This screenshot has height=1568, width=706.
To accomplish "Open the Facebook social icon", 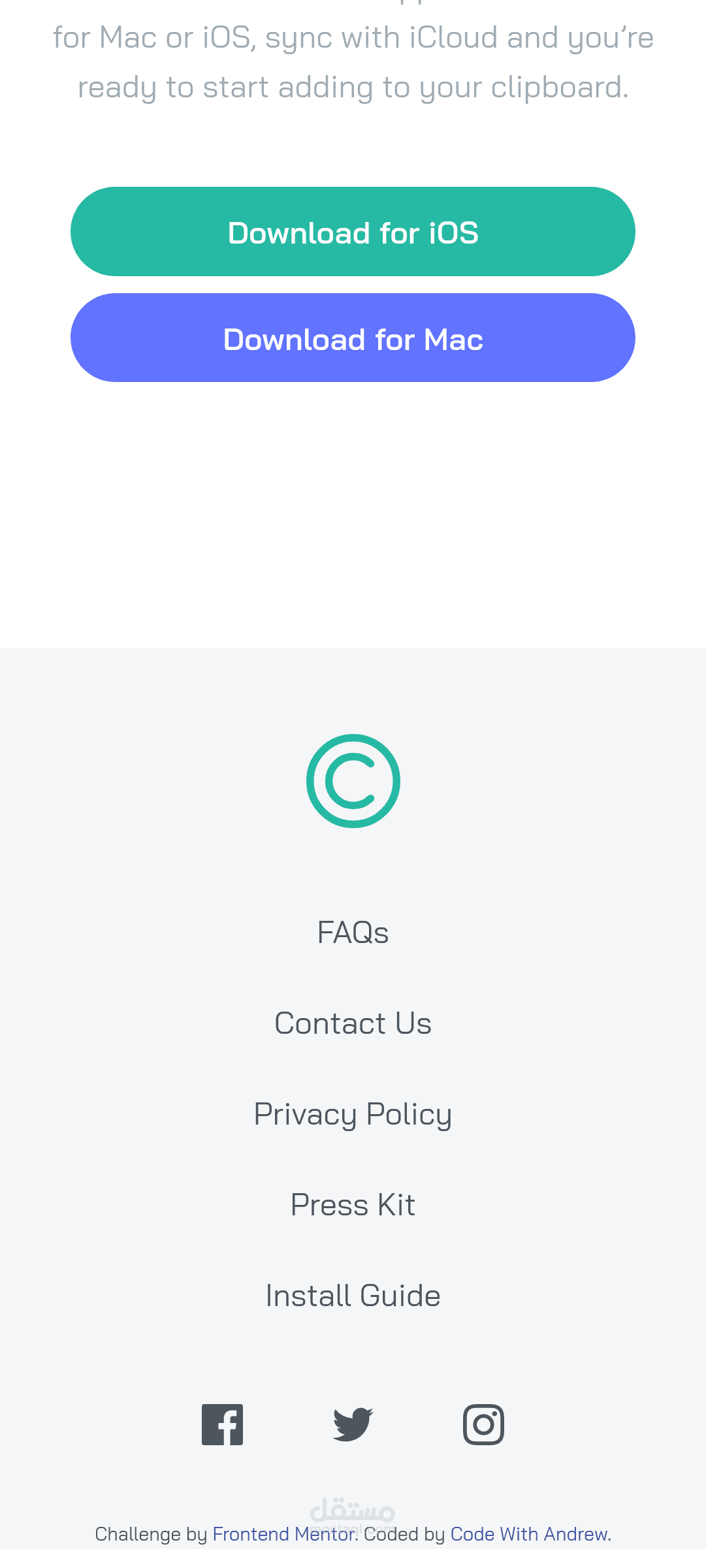I will 222,1424.
